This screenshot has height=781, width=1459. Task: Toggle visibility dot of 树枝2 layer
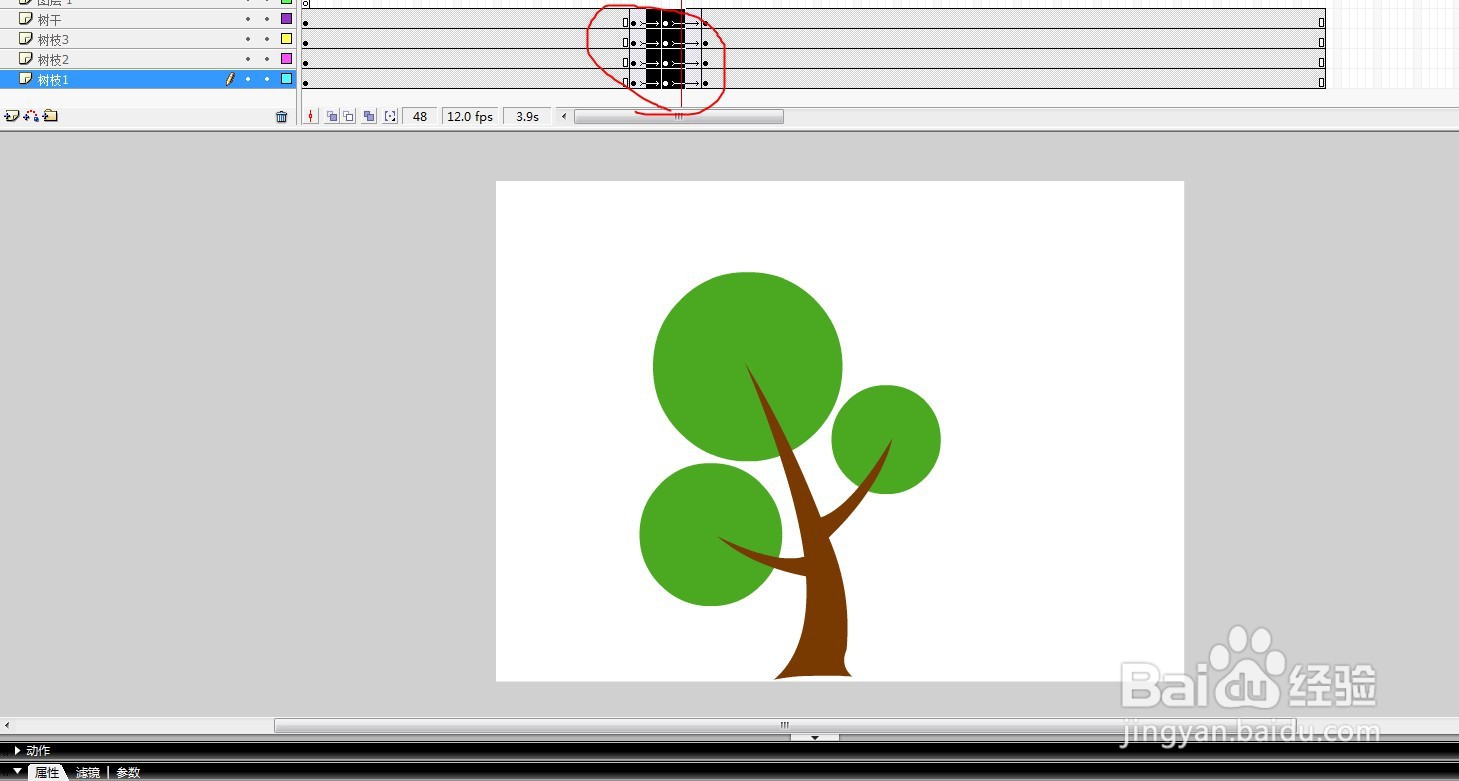point(248,59)
